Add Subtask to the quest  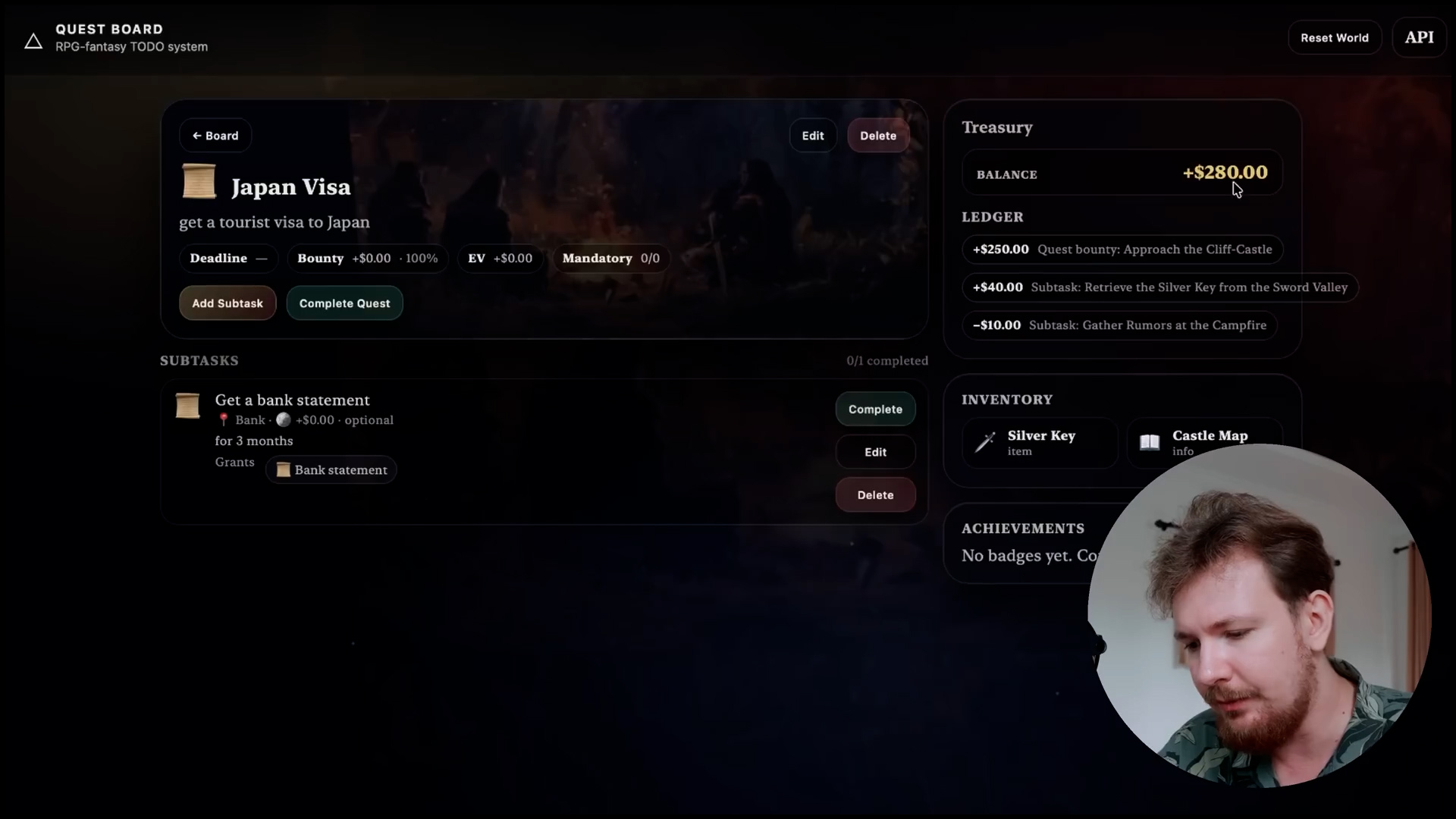point(227,303)
